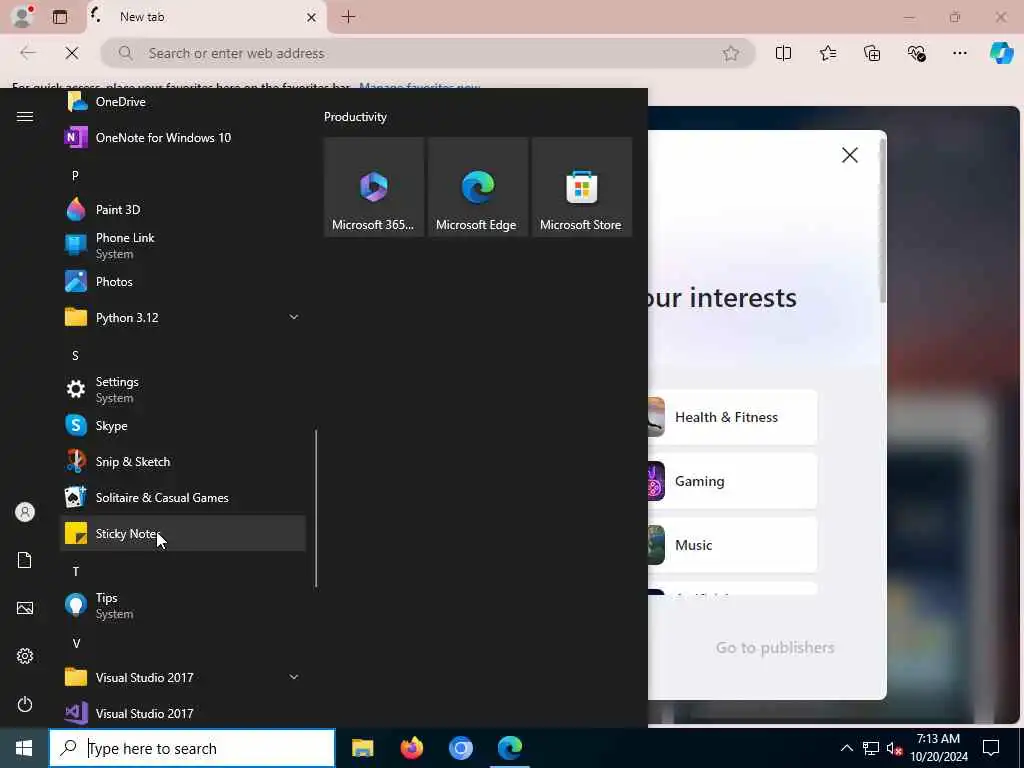
Task: Show hidden system tray icons
Action: pos(846,748)
